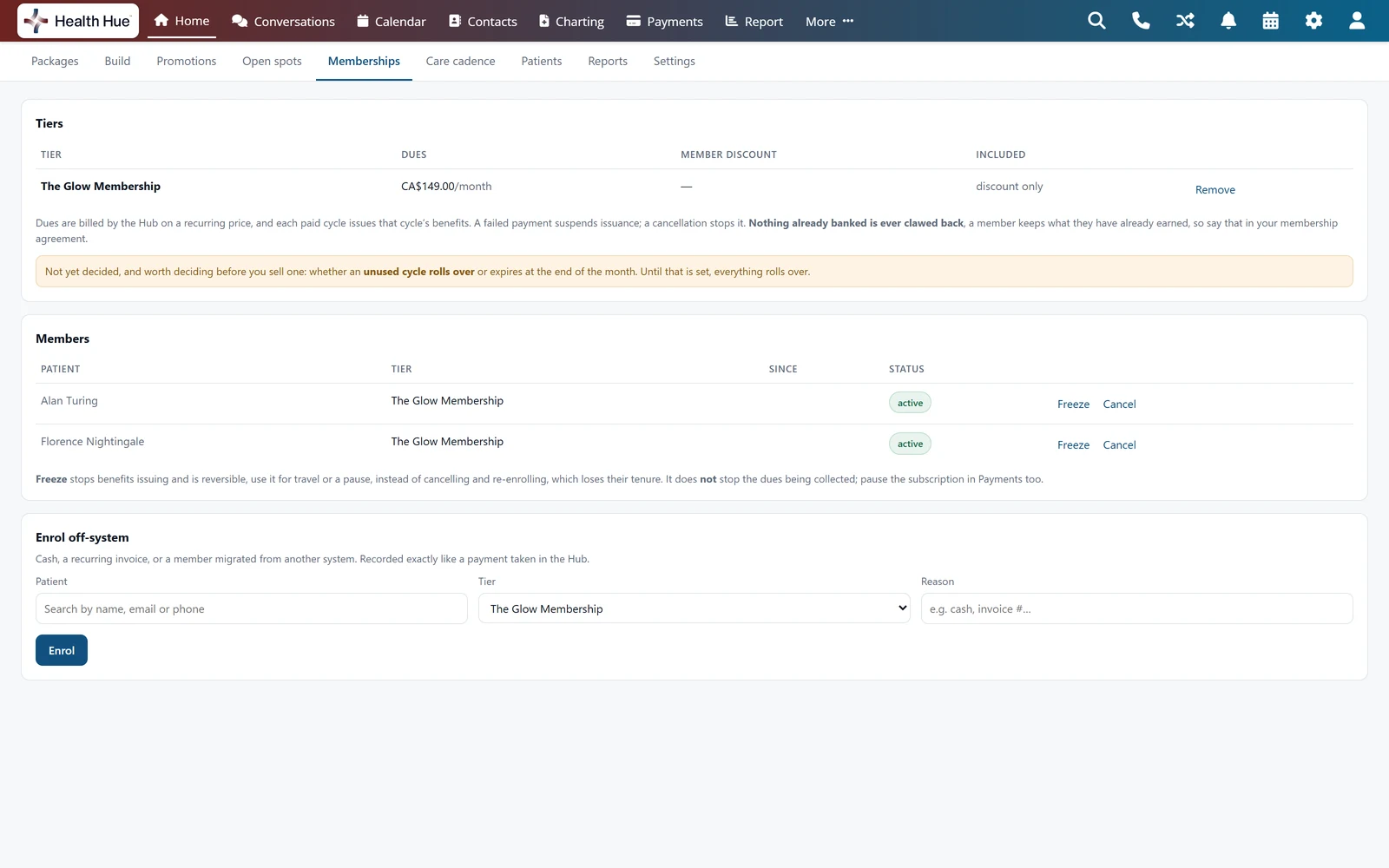Open the settings gear icon
The image size is (1389, 868).
(1313, 21)
